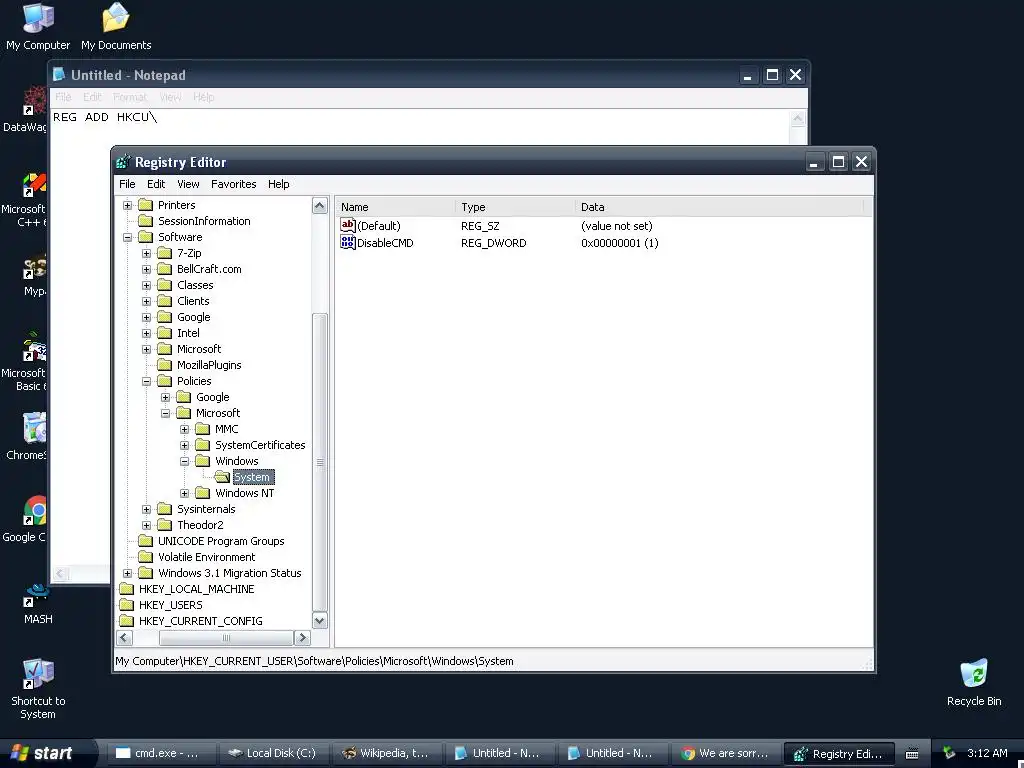This screenshot has width=1024, height=768.
Task: Click the keyboard icon in system tray
Action: (x=912, y=754)
